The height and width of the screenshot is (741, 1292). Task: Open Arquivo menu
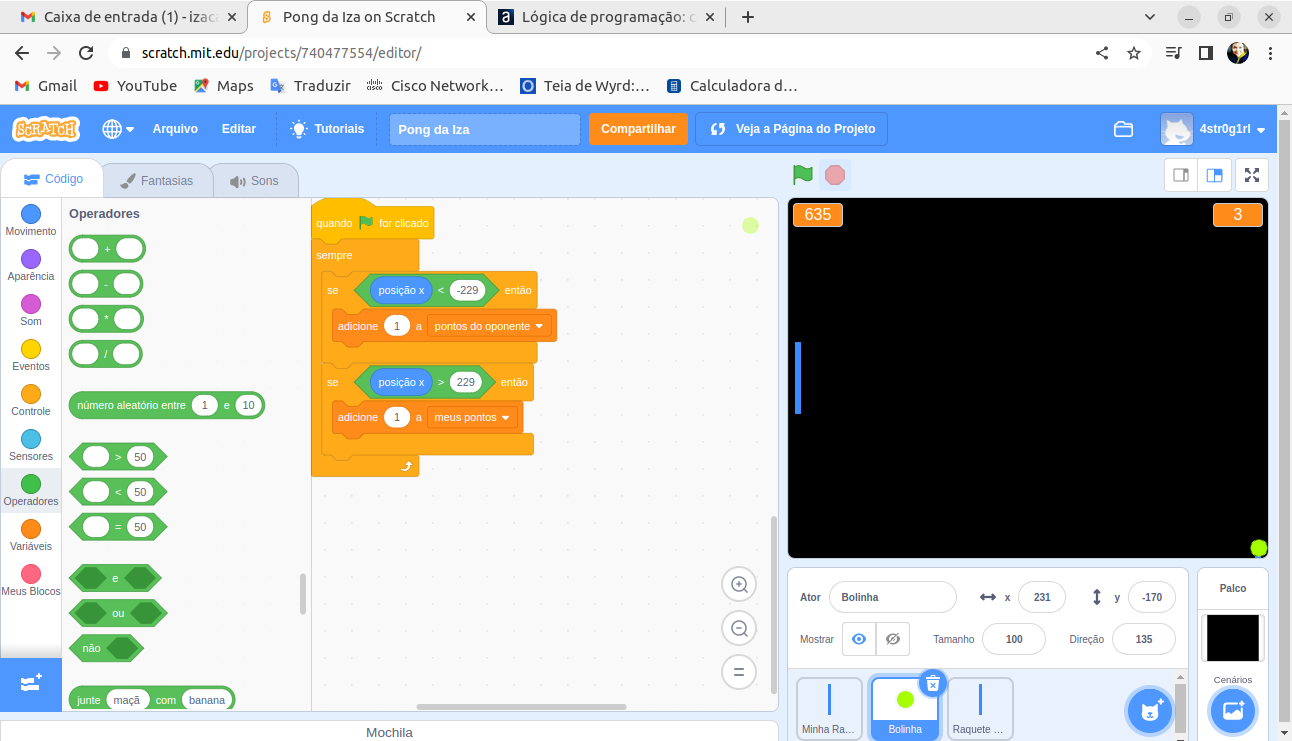click(175, 129)
